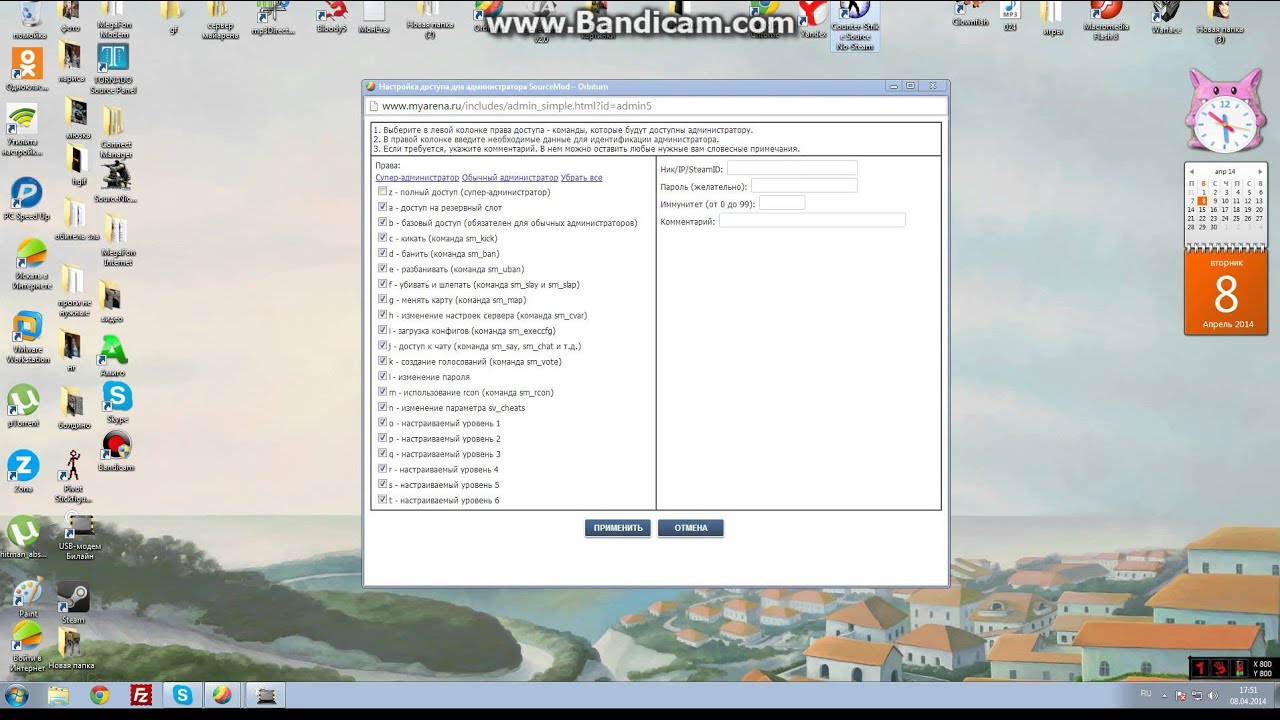Open Steam desktop shortcut
Screen dimensions: 1280x720
click(73, 603)
